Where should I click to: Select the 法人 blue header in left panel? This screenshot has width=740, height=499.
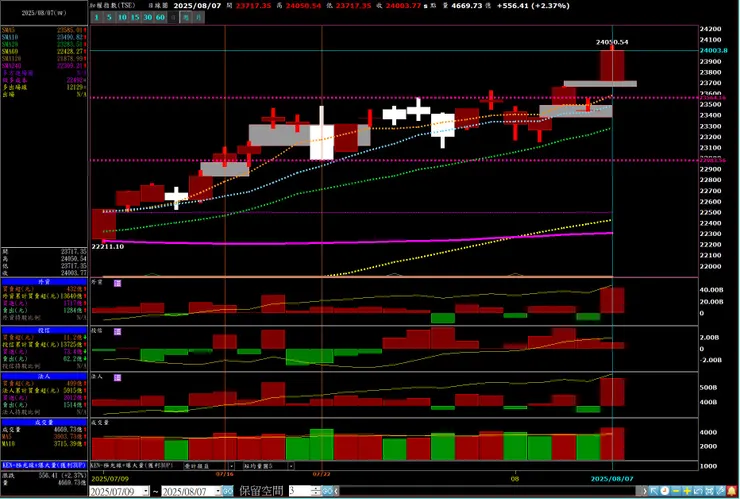pos(44,376)
